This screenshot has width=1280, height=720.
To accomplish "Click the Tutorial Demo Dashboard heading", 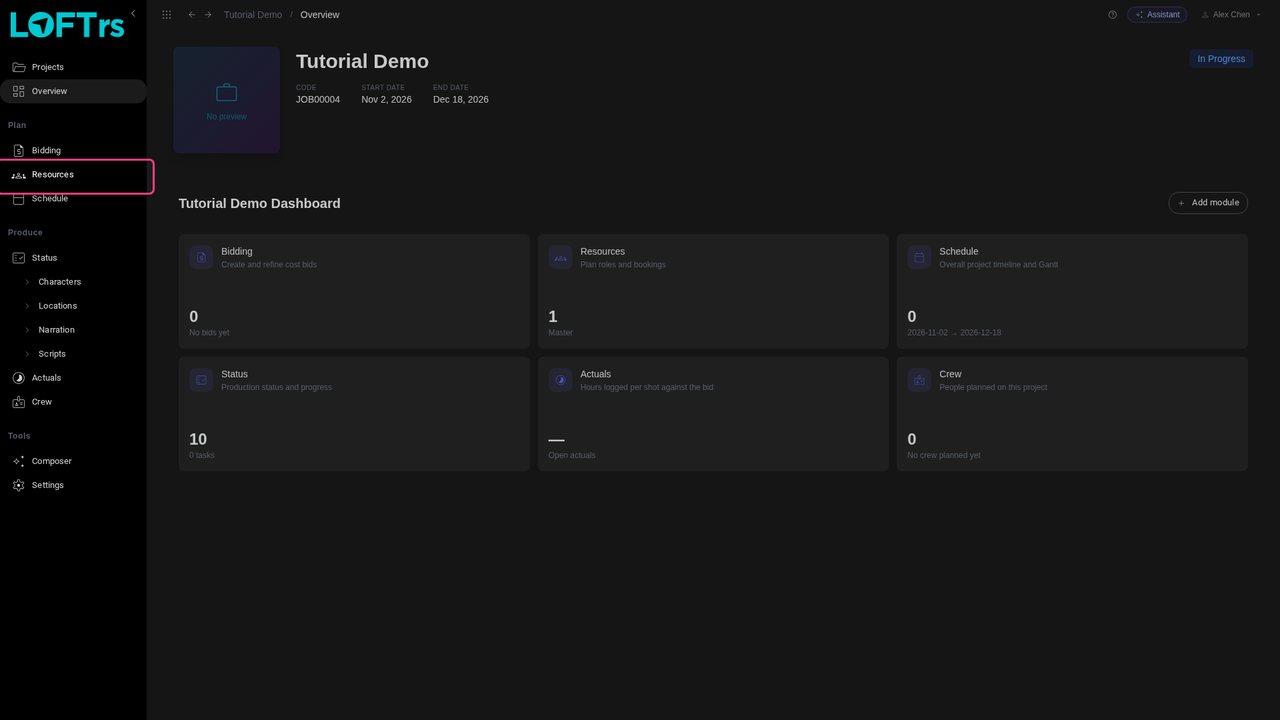I will tap(259, 203).
